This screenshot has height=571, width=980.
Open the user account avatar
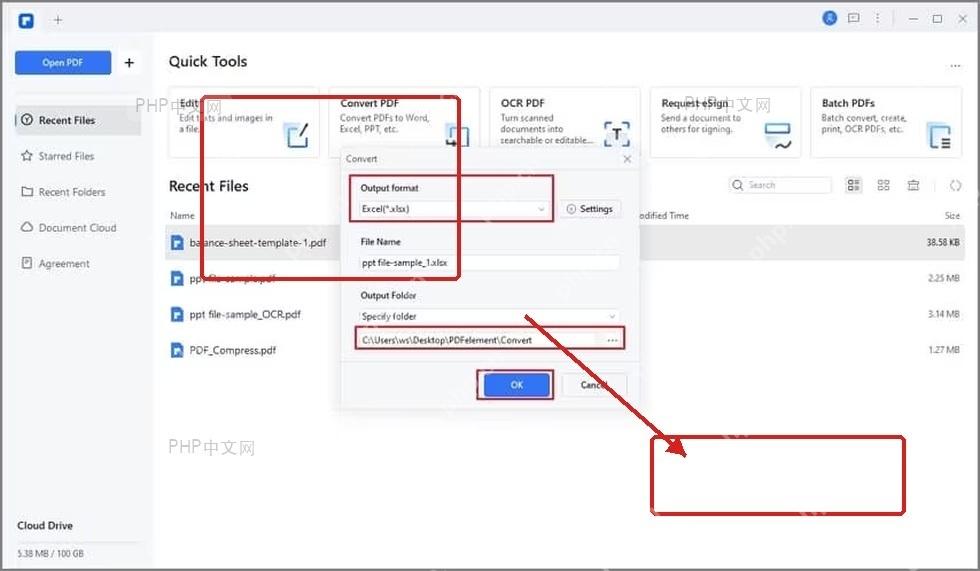(x=829, y=18)
